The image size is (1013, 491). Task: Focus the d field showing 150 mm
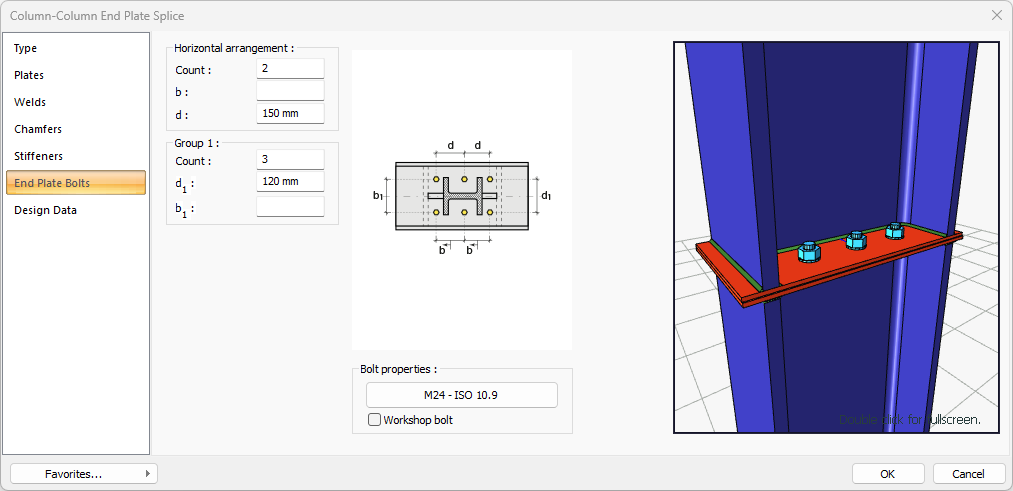click(290, 113)
